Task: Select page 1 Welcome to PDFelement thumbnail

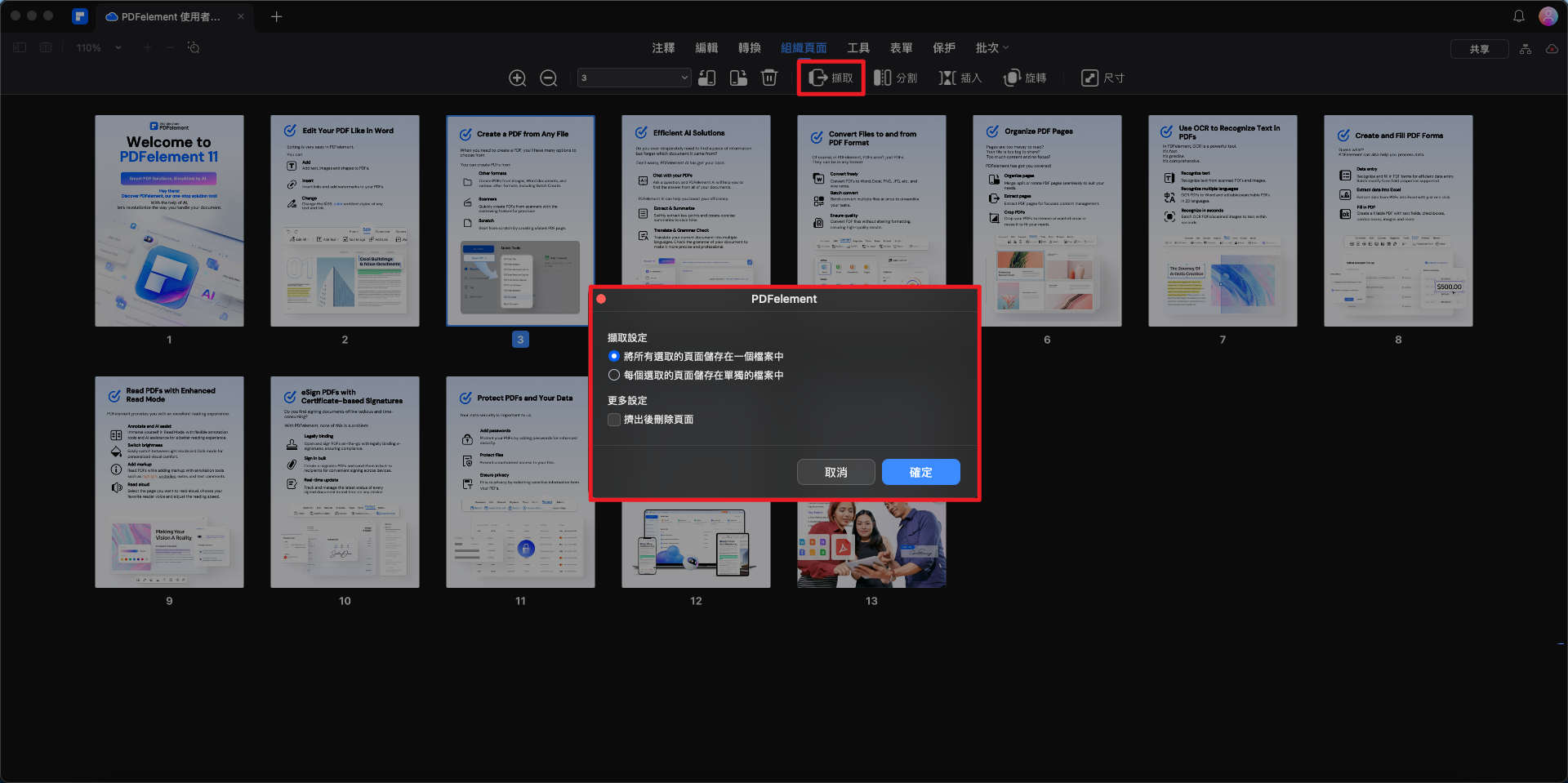Action: [x=169, y=220]
